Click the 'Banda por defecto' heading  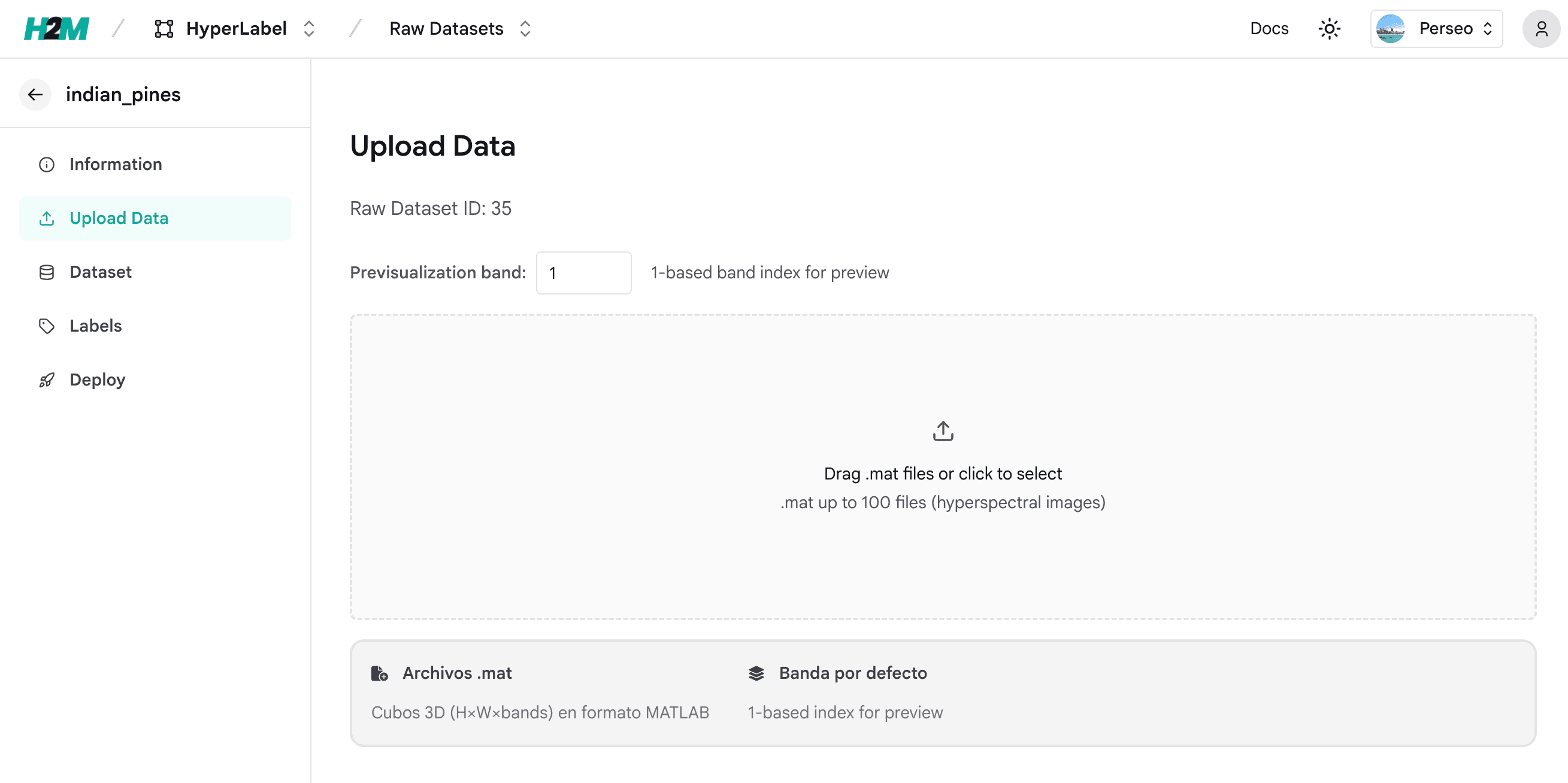click(x=853, y=673)
